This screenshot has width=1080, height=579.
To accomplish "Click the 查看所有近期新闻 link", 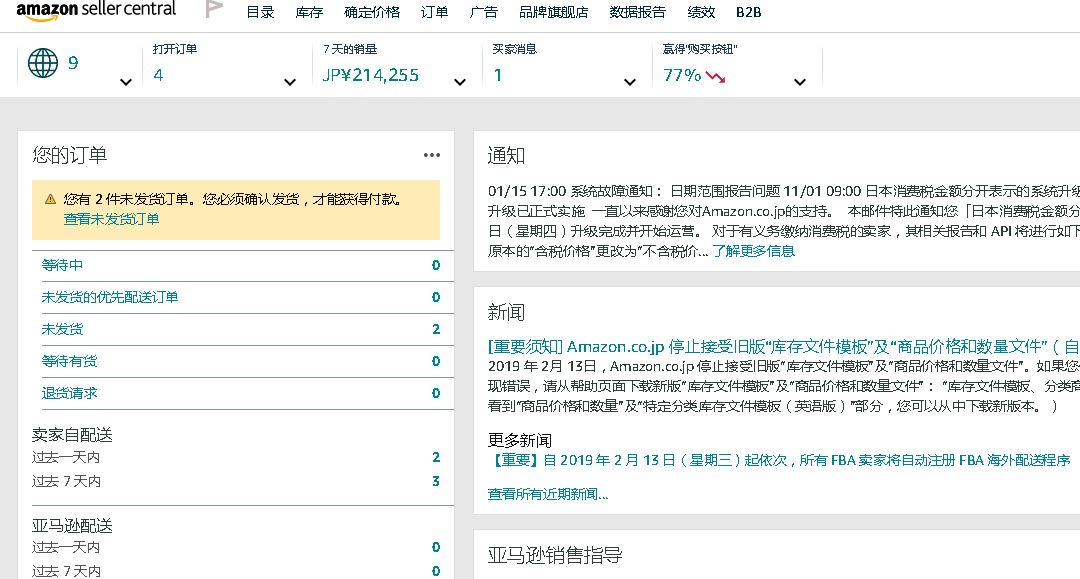I will click(548, 494).
